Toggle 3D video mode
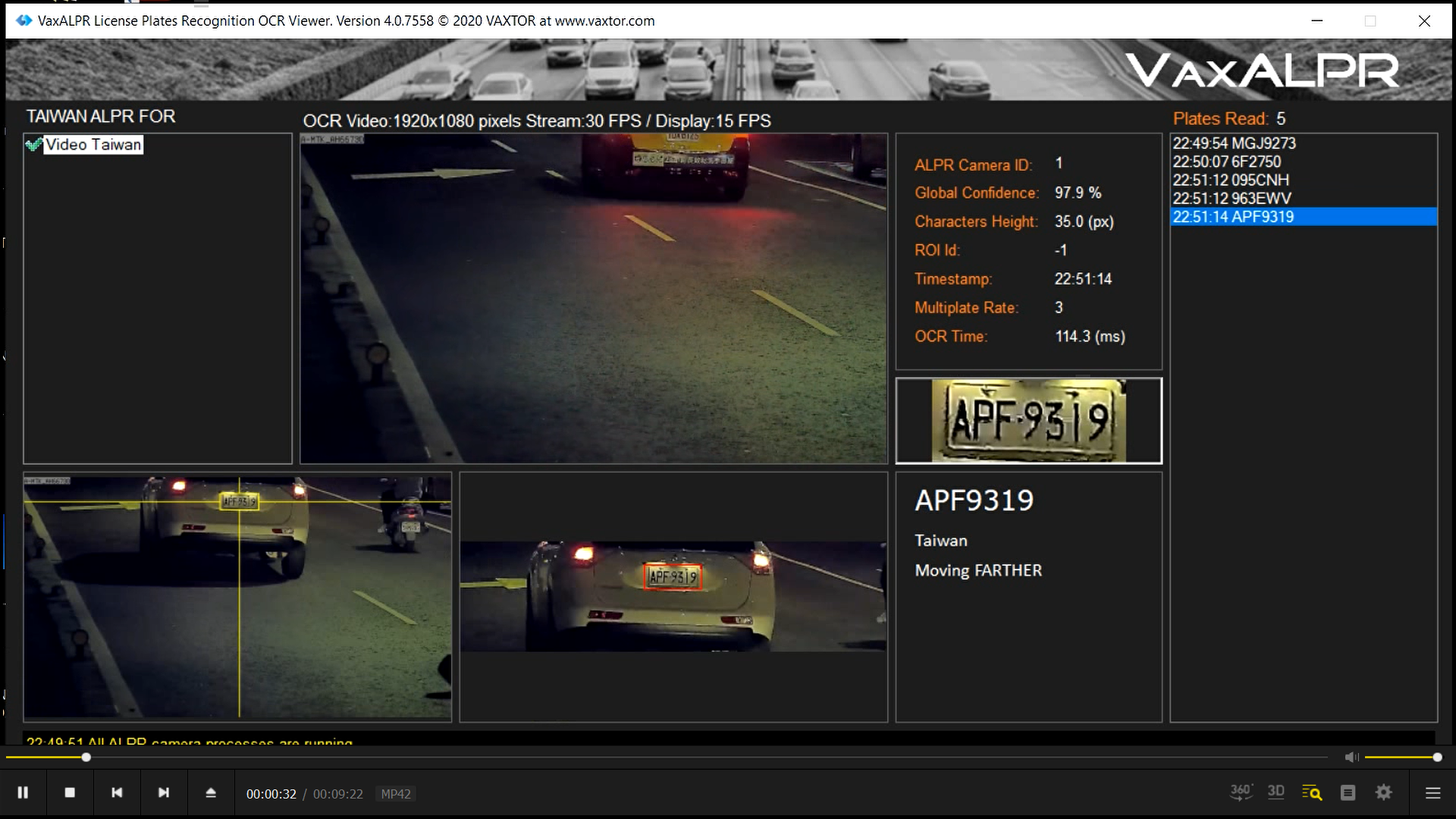 tap(1276, 792)
